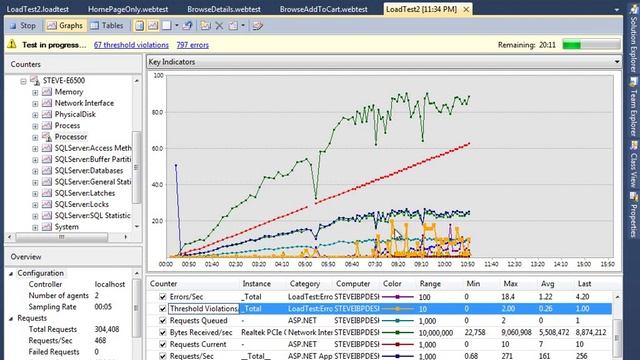Click the Errors/Sec purple color swatch
The image size is (640, 360).
(398, 297)
